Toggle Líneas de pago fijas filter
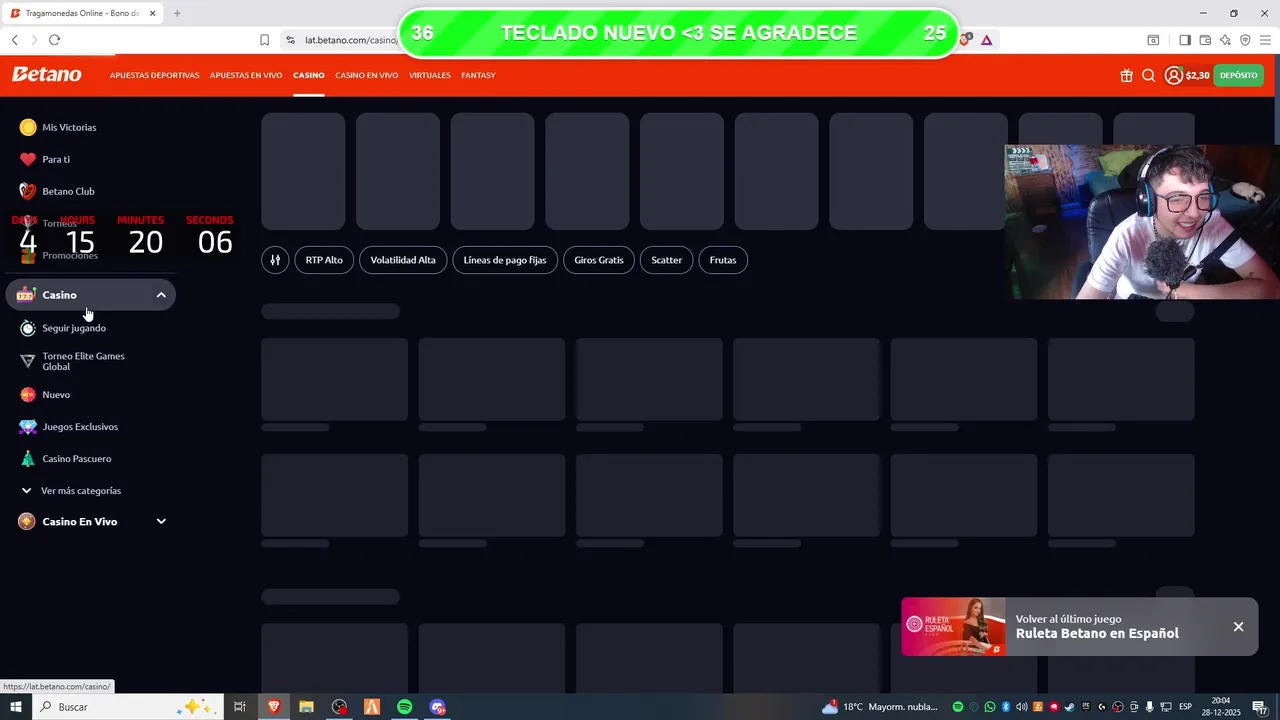Screen dimensions: 1280x720 coord(505,260)
